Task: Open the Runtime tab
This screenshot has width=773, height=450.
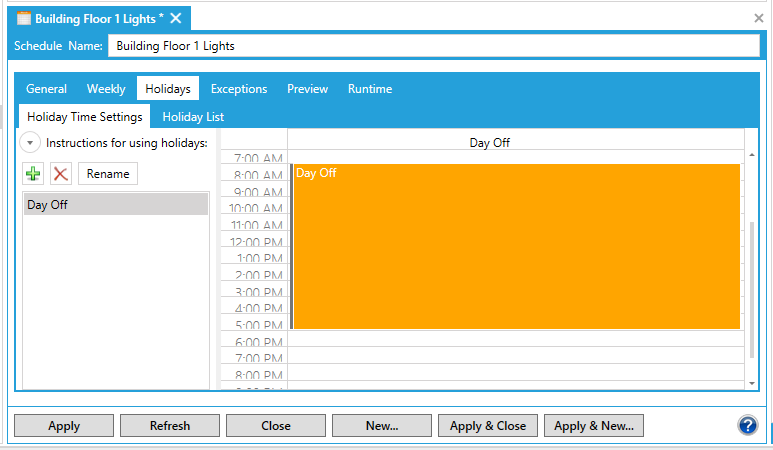Action: (370, 89)
